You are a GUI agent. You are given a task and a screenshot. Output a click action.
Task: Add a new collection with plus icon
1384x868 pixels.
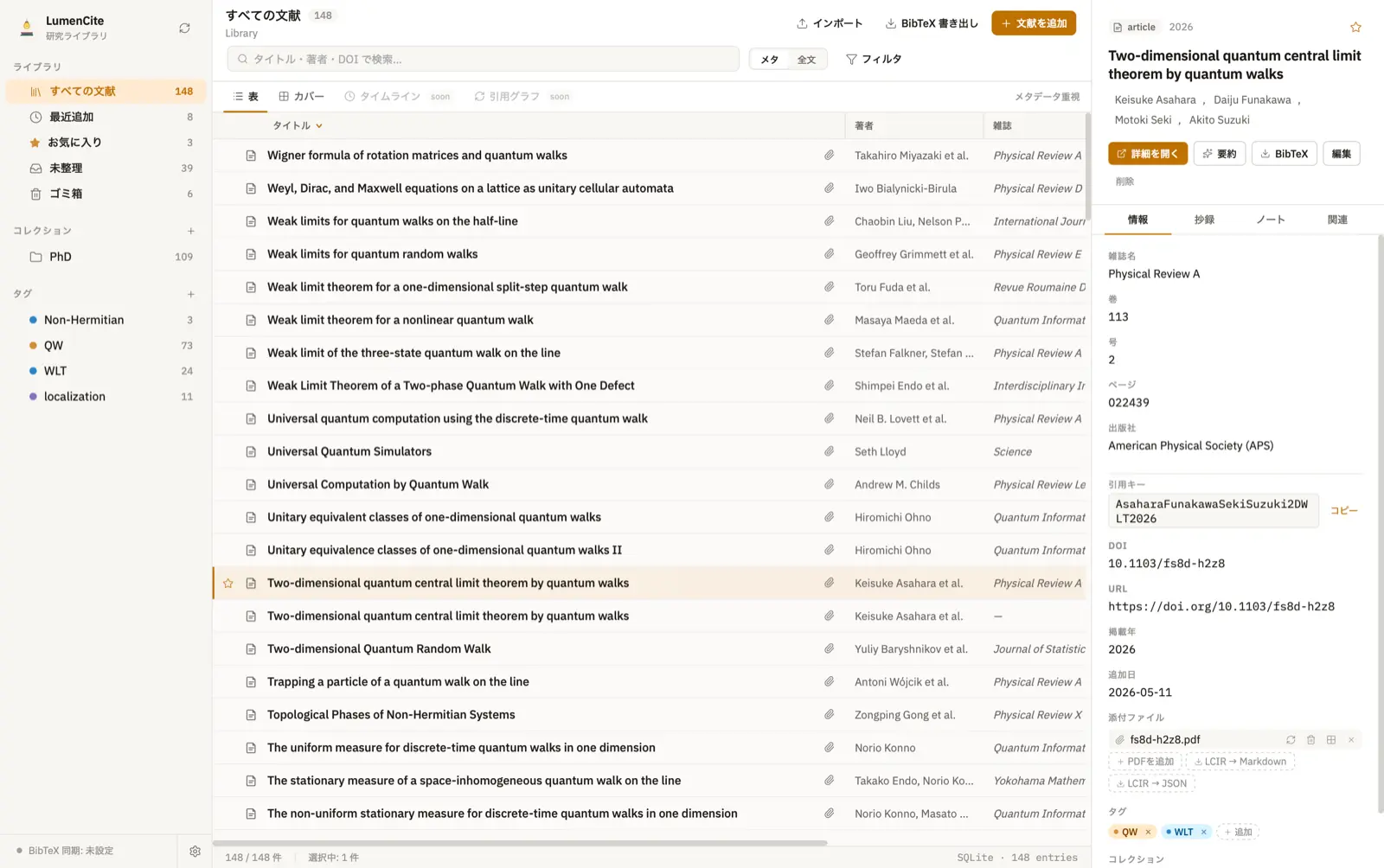tap(191, 231)
